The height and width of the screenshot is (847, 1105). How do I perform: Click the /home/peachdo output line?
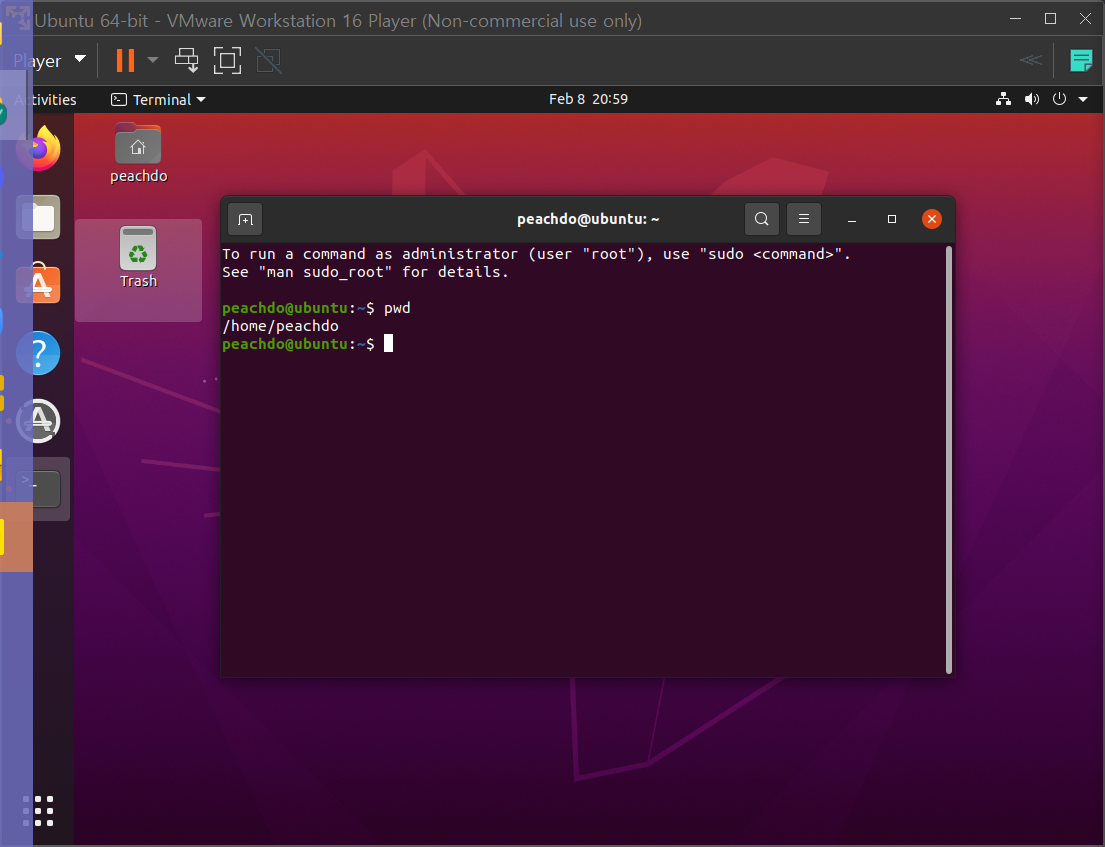(x=280, y=326)
